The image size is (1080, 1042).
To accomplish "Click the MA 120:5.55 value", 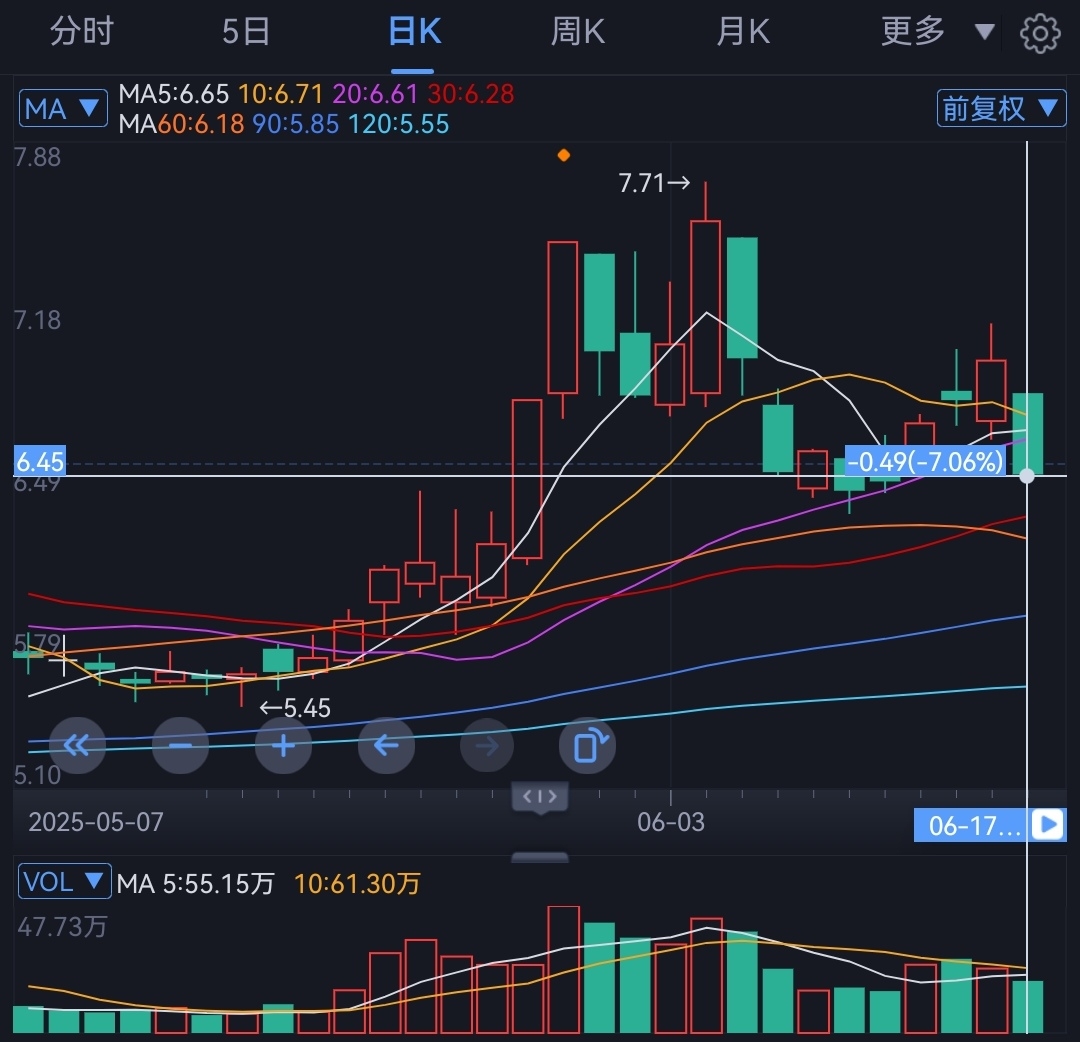I will 398,124.
